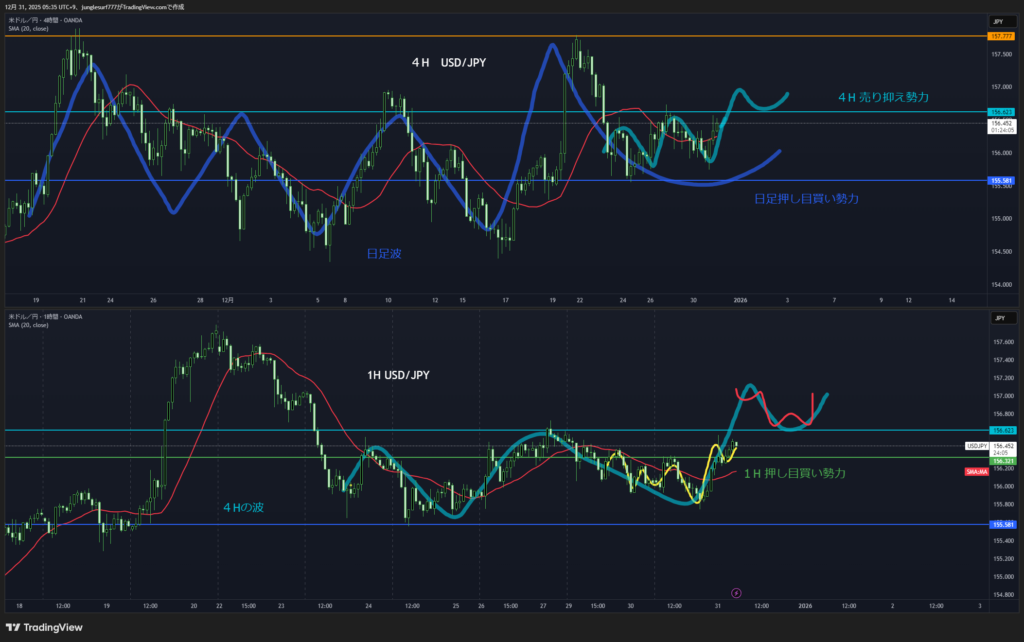Select SMA (20, close) legend on 1H chart

point(29,325)
